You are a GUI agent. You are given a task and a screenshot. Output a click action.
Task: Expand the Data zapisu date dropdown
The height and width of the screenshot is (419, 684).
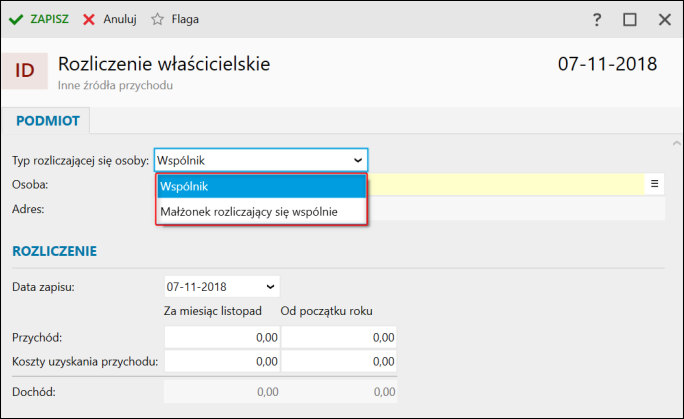tap(270, 287)
